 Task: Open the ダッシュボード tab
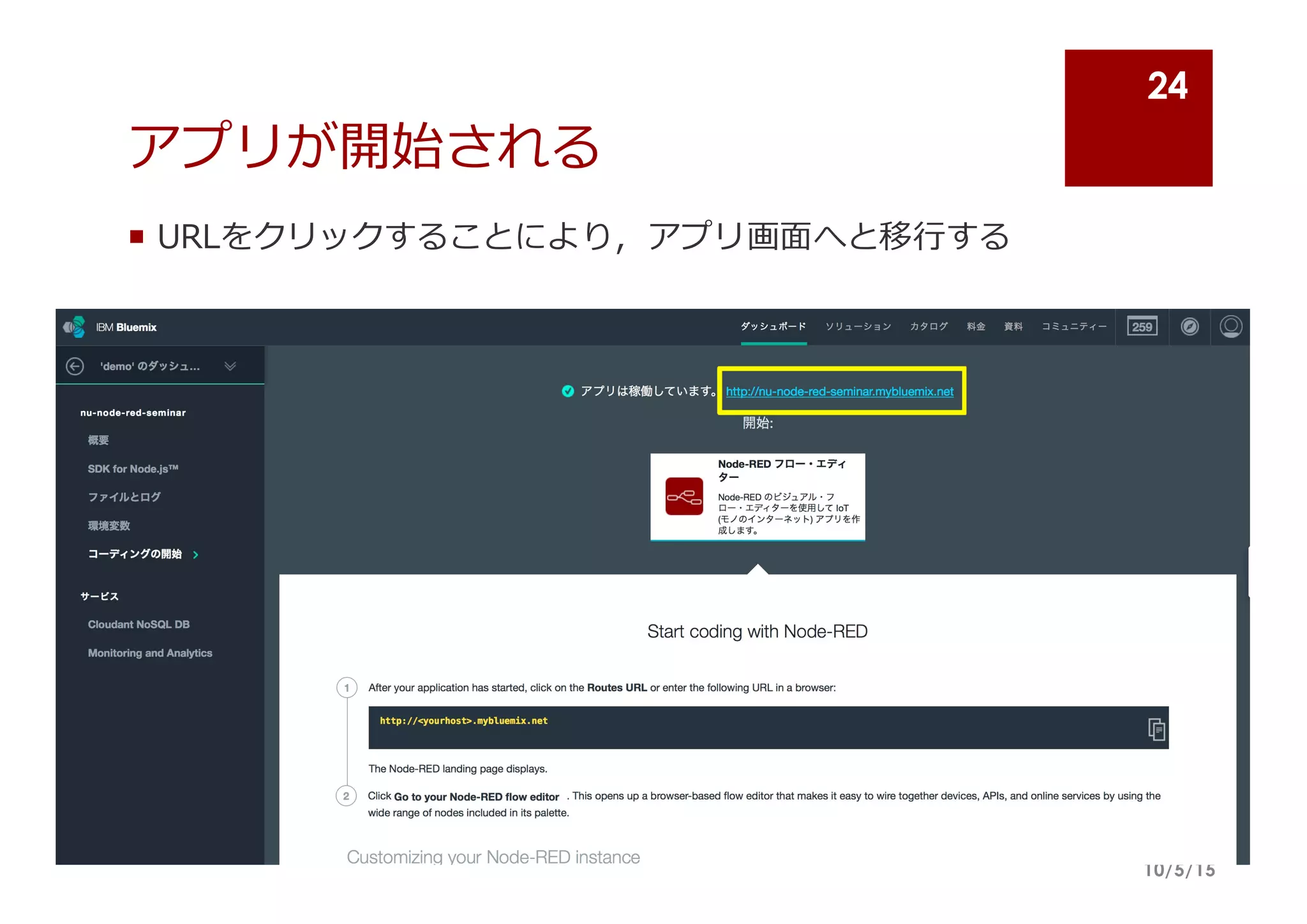pos(773,327)
